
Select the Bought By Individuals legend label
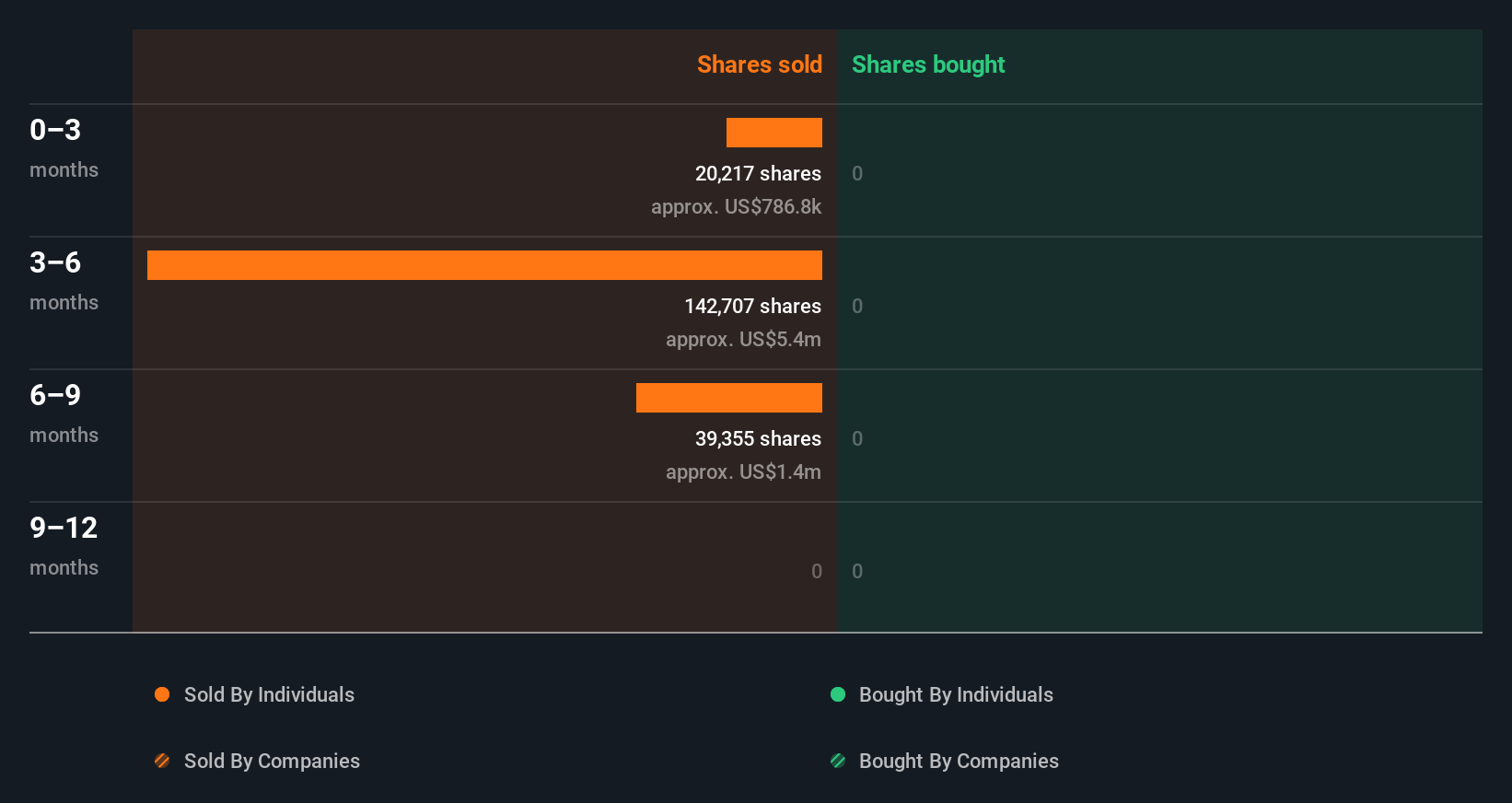956,694
